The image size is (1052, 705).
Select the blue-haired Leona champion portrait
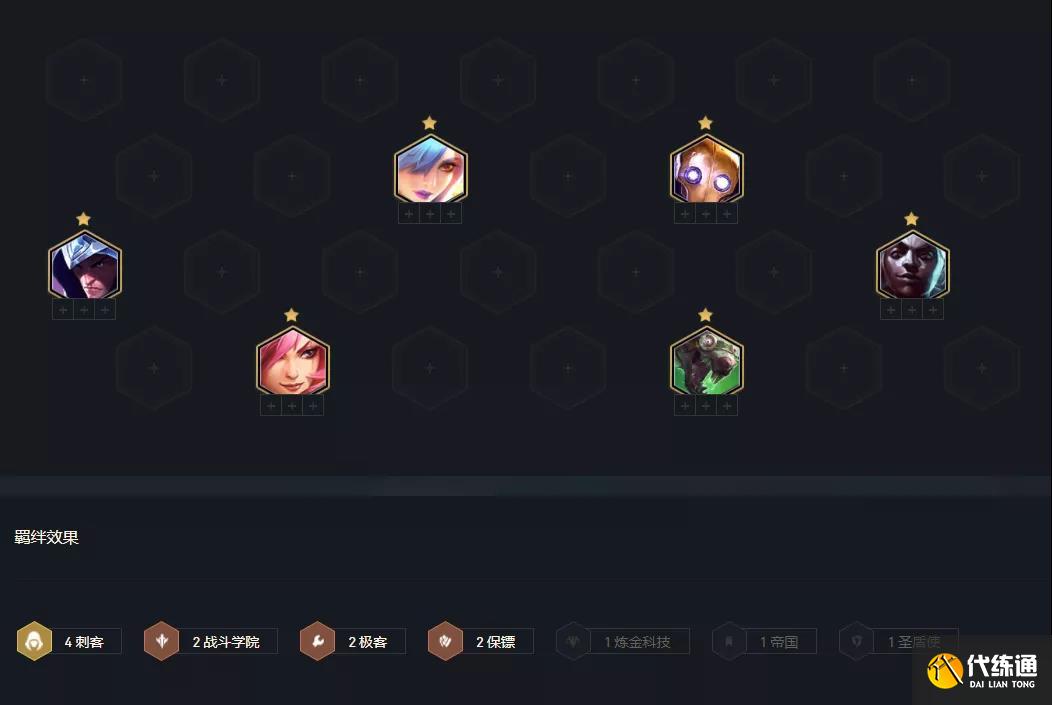(431, 169)
